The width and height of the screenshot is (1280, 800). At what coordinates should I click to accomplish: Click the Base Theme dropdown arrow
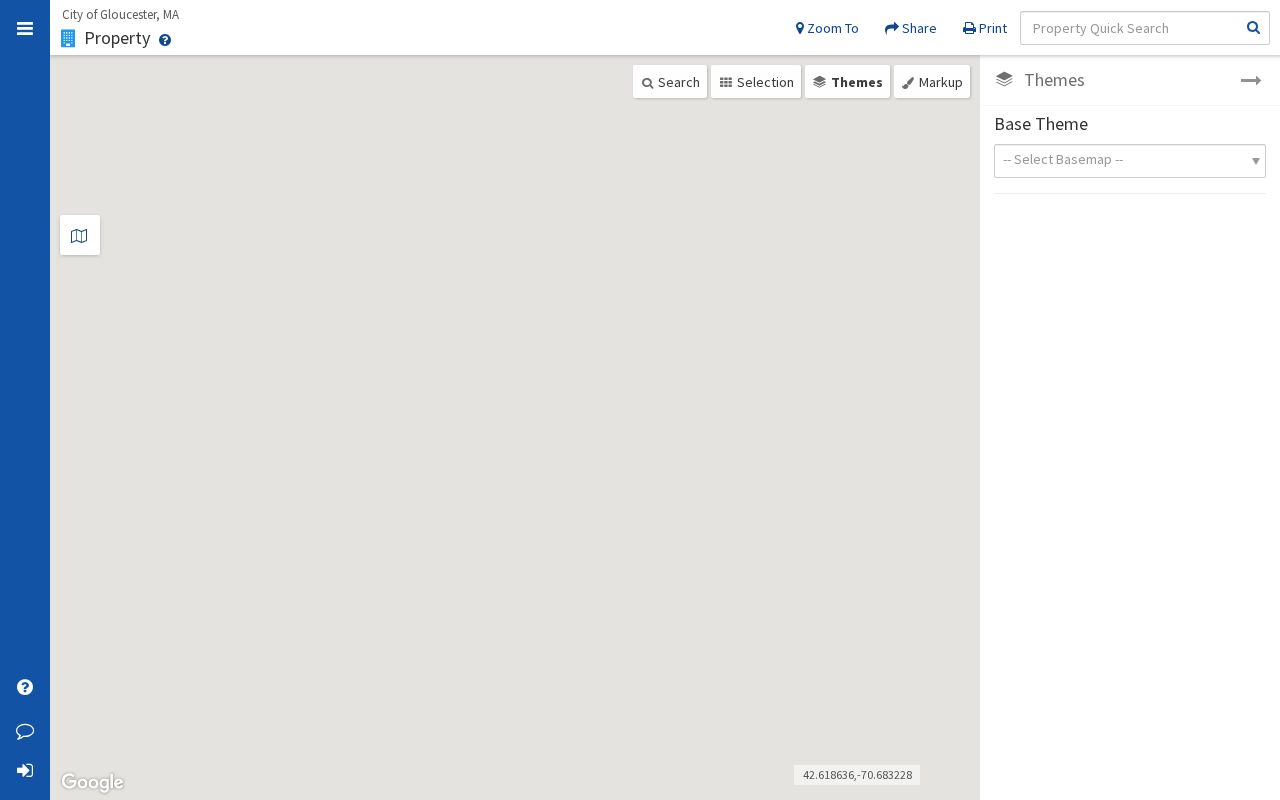pos(1256,161)
